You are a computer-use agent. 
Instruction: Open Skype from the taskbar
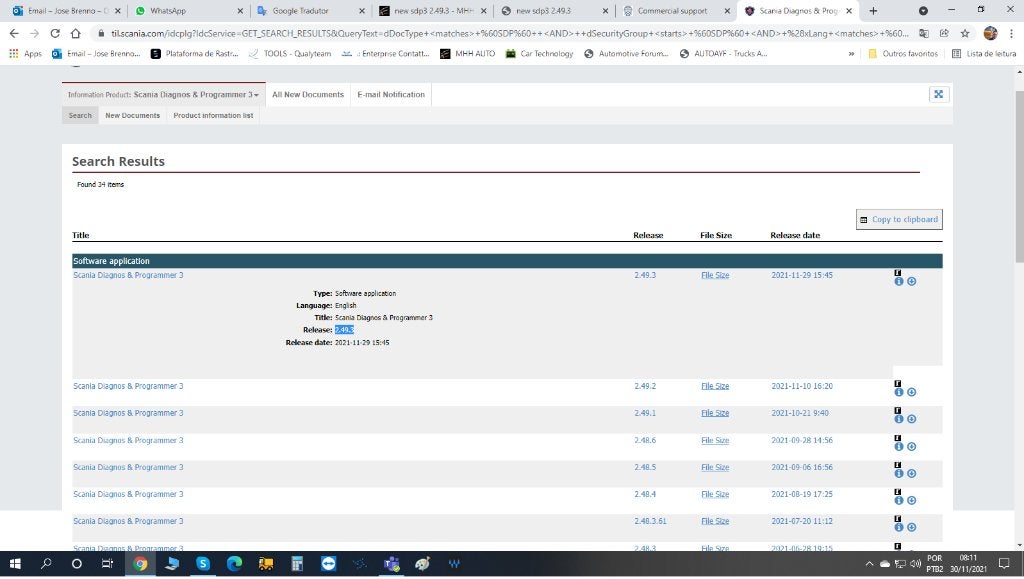click(x=203, y=563)
